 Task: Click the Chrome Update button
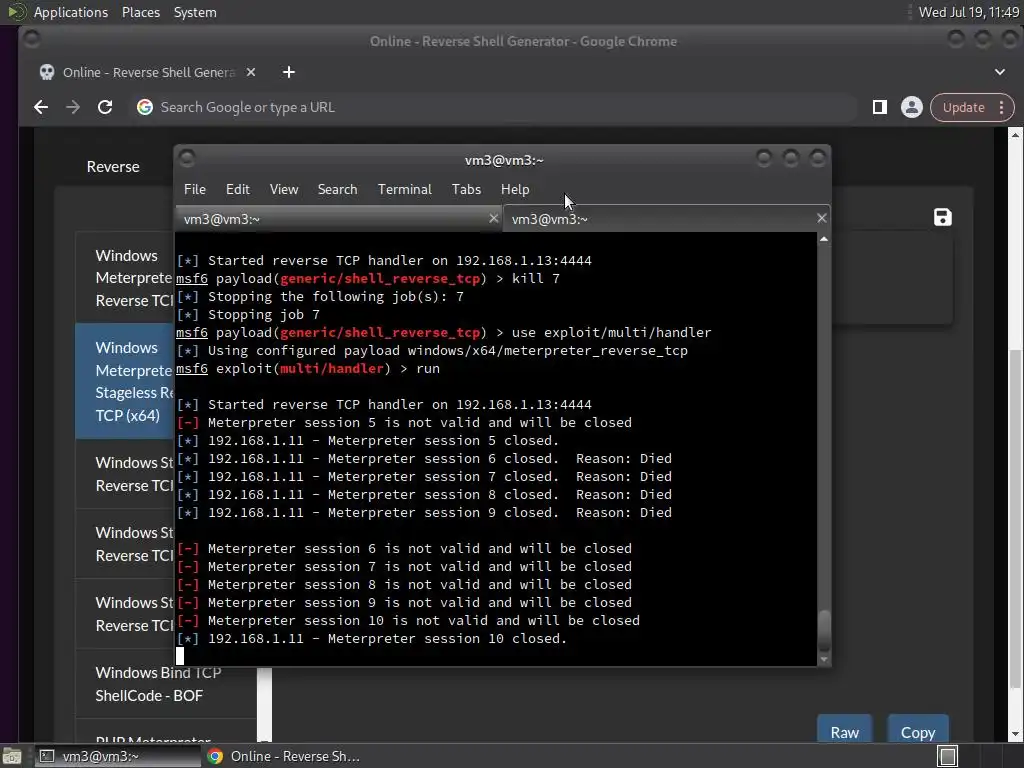(x=963, y=108)
